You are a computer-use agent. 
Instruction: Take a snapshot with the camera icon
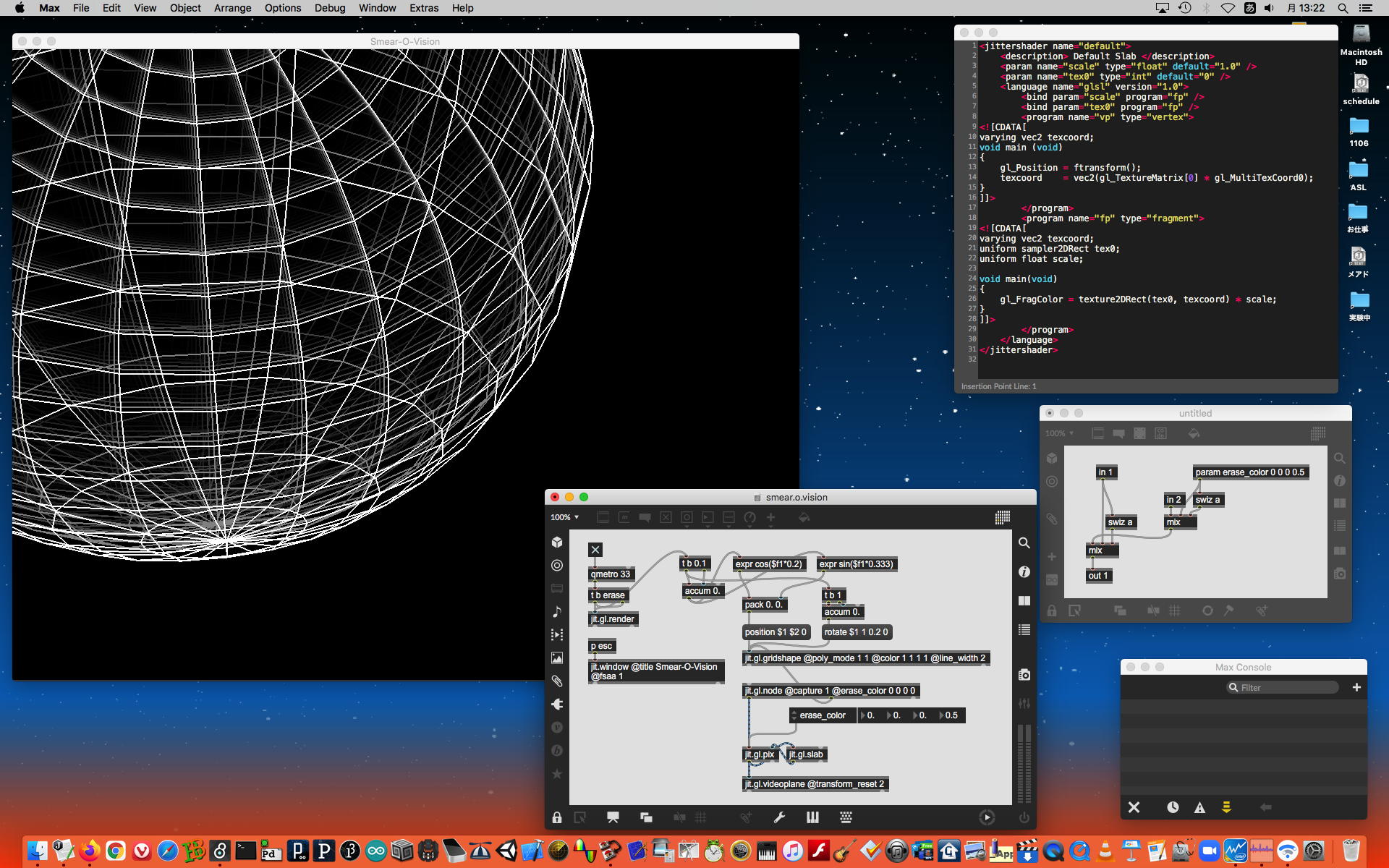pyautogui.click(x=1024, y=674)
